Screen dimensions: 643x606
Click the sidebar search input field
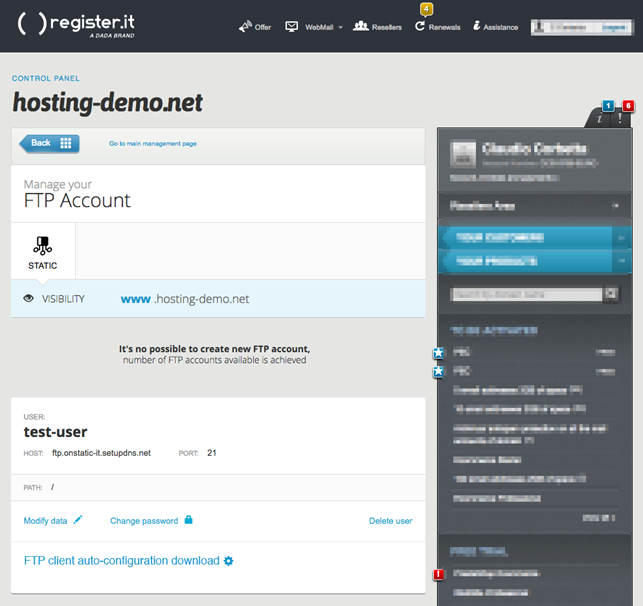526,294
